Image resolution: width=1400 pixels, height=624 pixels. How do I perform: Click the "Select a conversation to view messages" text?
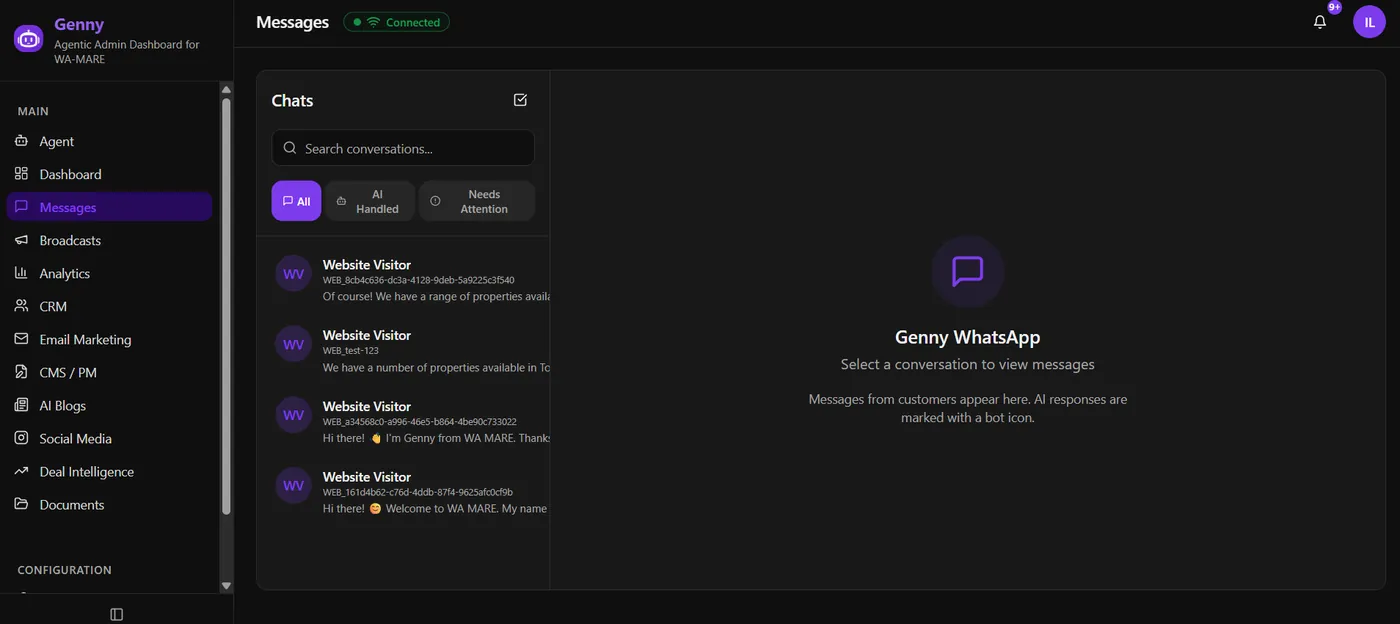968,364
